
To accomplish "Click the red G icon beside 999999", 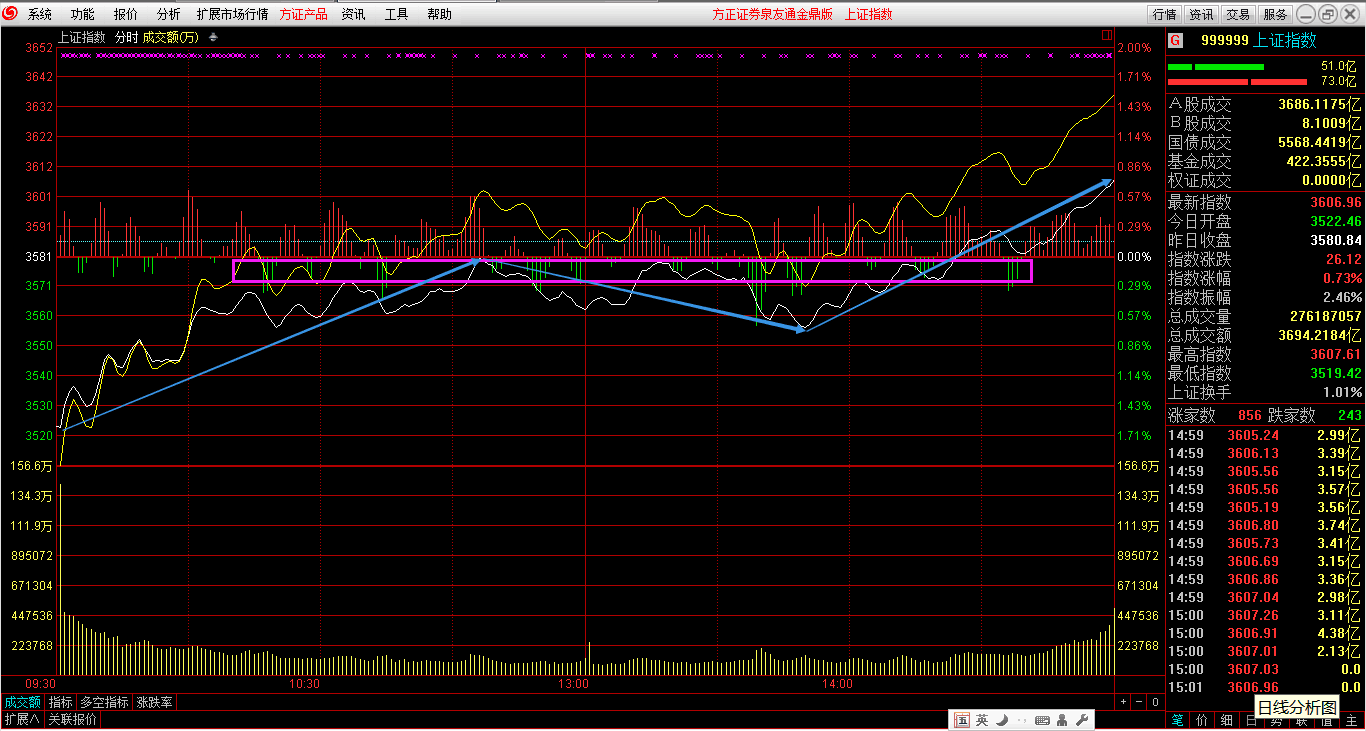I will [x=1175, y=41].
